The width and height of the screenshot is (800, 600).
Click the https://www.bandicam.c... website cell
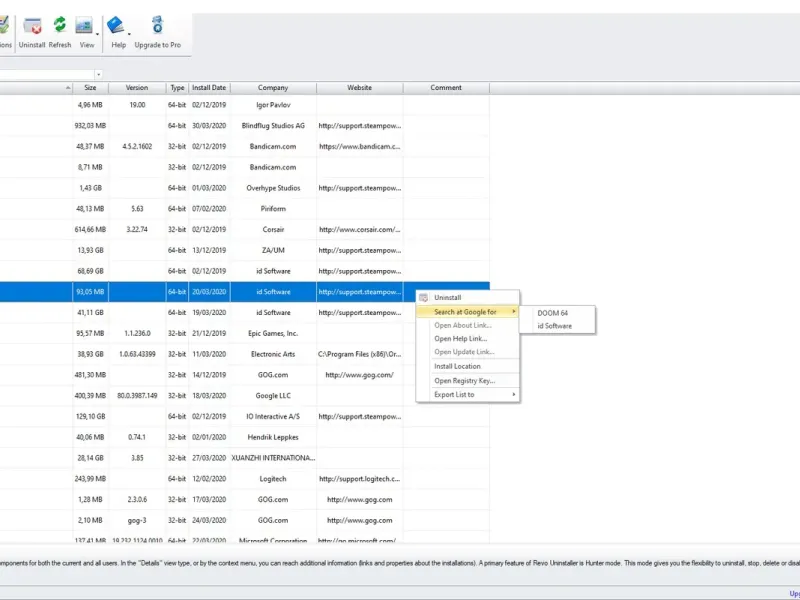click(360, 146)
